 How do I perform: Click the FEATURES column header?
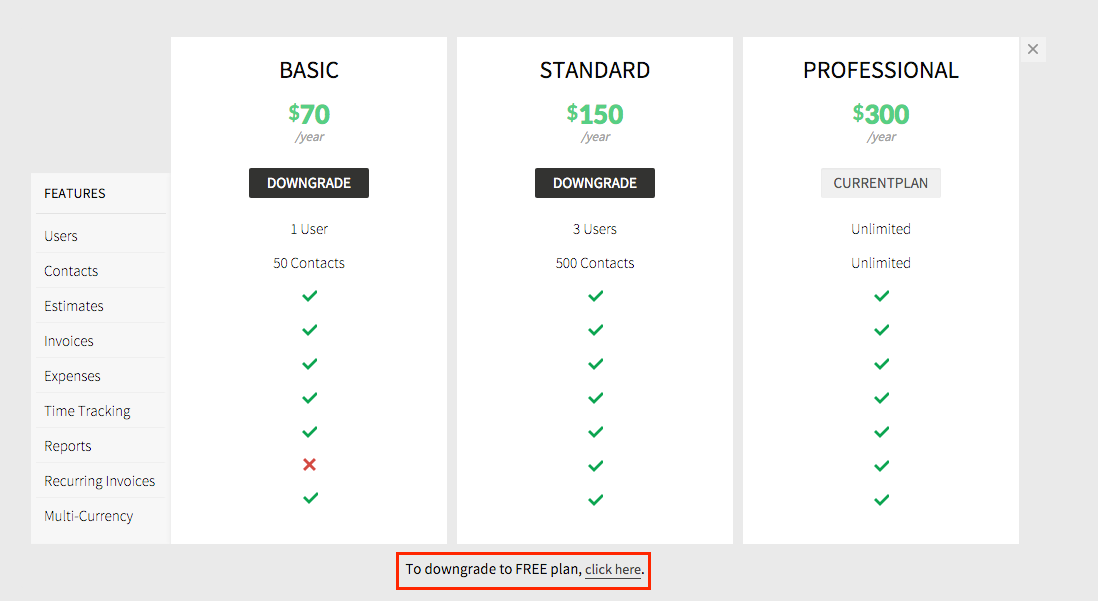(75, 193)
